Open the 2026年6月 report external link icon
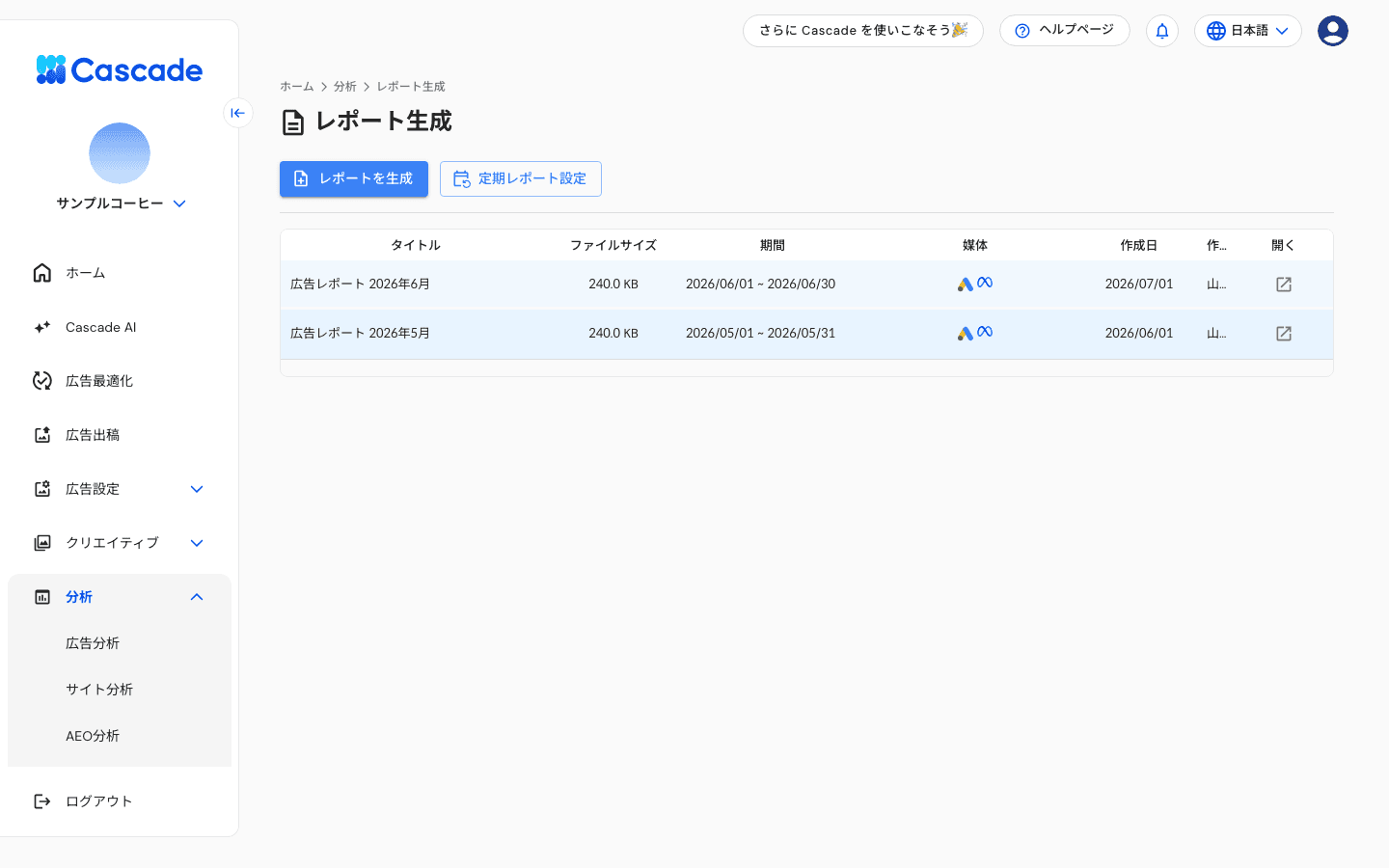This screenshot has height=868, width=1389. click(x=1284, y=285)
